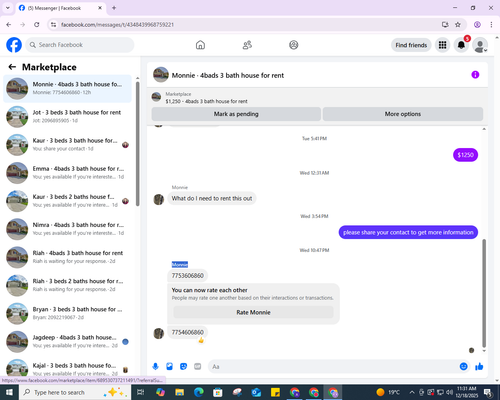
Task: Open the Friends icon in top navigation
Action: 247,45
